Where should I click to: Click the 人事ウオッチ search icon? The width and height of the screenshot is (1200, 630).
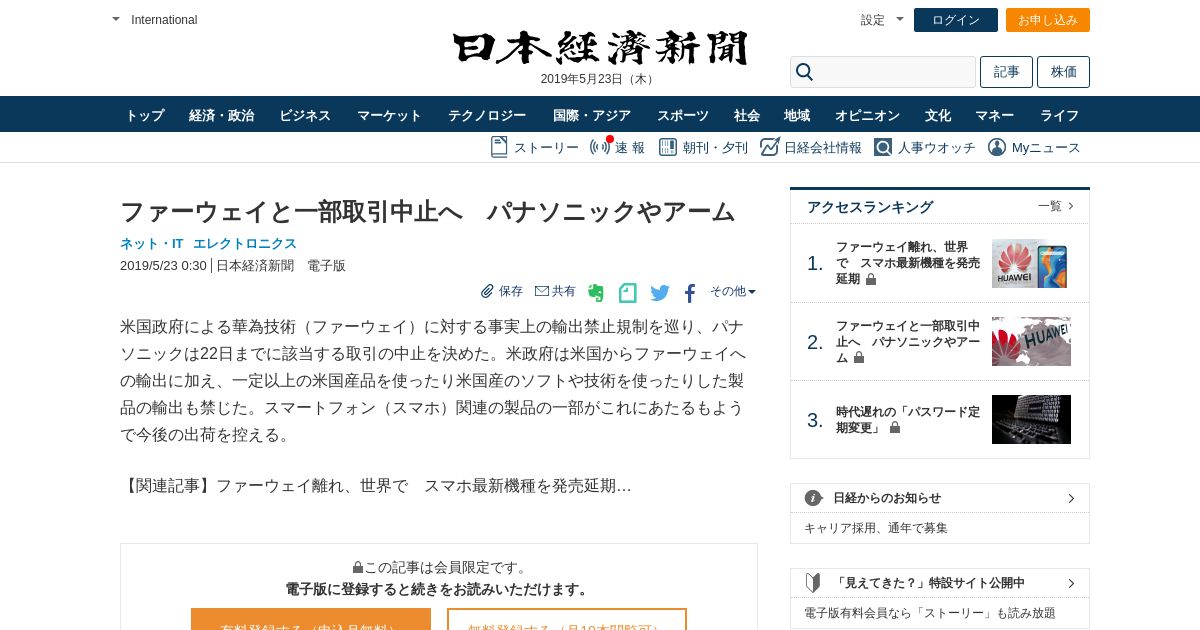click(883, 147)
